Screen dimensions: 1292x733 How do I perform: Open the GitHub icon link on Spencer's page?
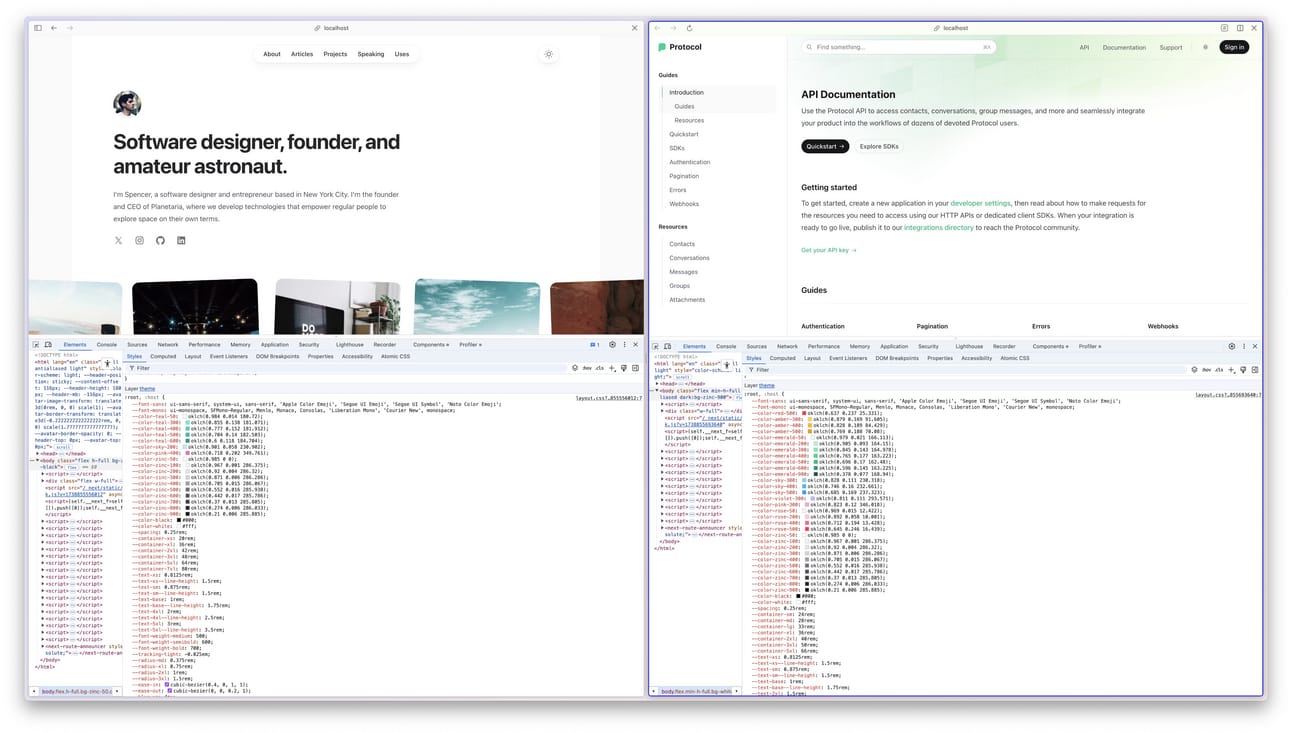[x=160, y=240]
